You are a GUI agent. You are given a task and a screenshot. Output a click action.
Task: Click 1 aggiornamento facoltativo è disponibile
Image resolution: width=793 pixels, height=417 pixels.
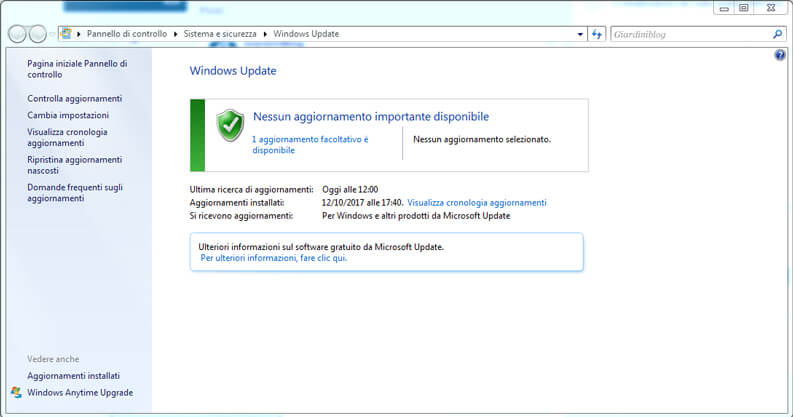tap(311, 145)
